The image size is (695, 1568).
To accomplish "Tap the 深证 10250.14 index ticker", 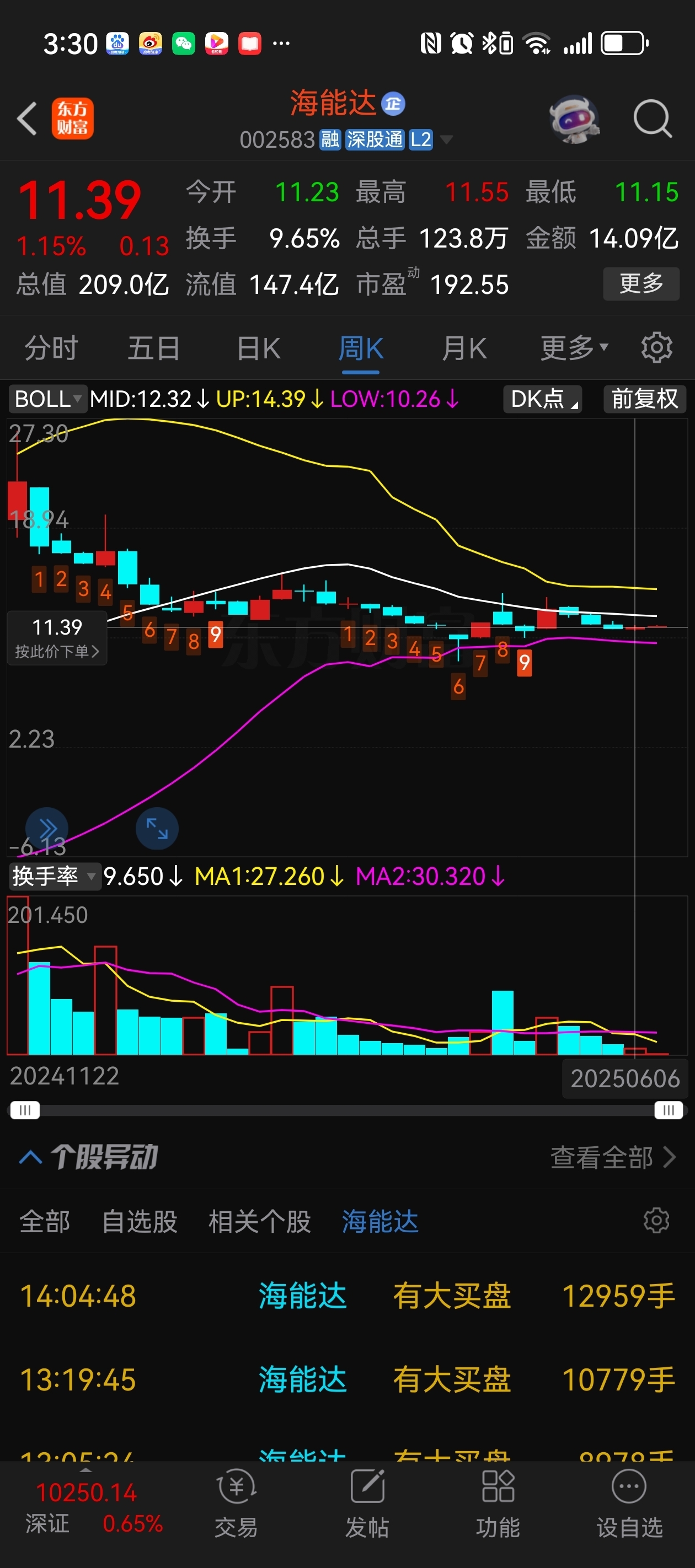I will pos(93,1507).
